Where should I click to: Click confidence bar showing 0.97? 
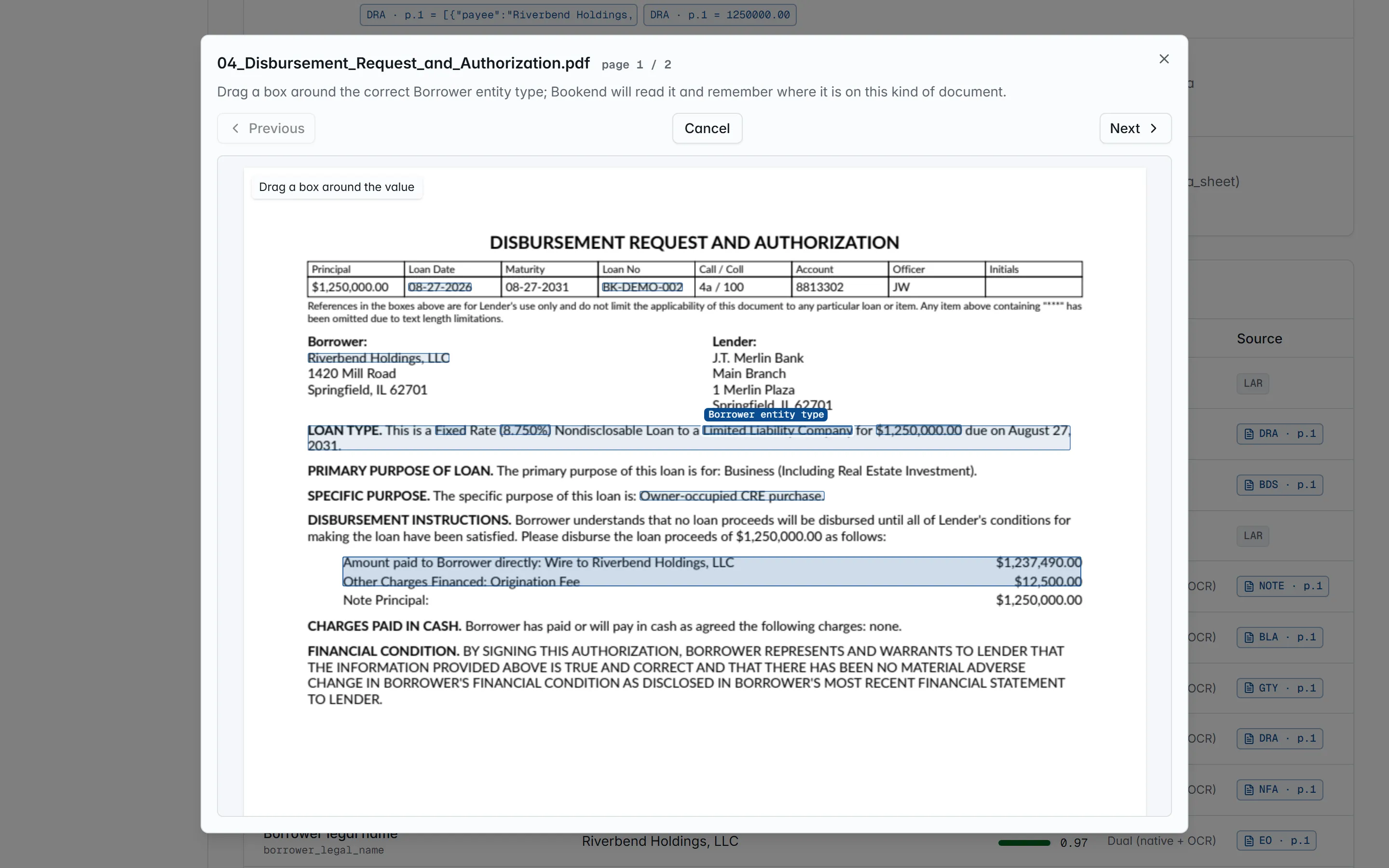(1024, 842)
